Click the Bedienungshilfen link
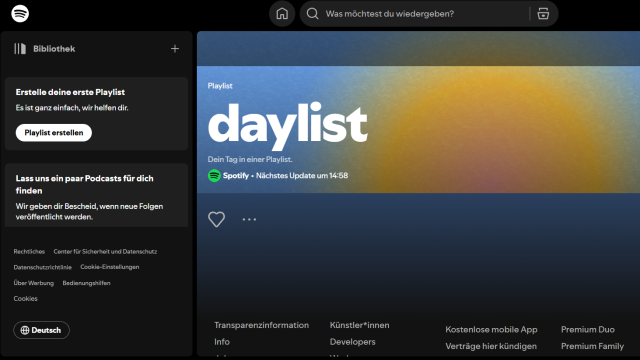Image resolution: width=640 pixels, height=360 pixels. click(86, 283)
